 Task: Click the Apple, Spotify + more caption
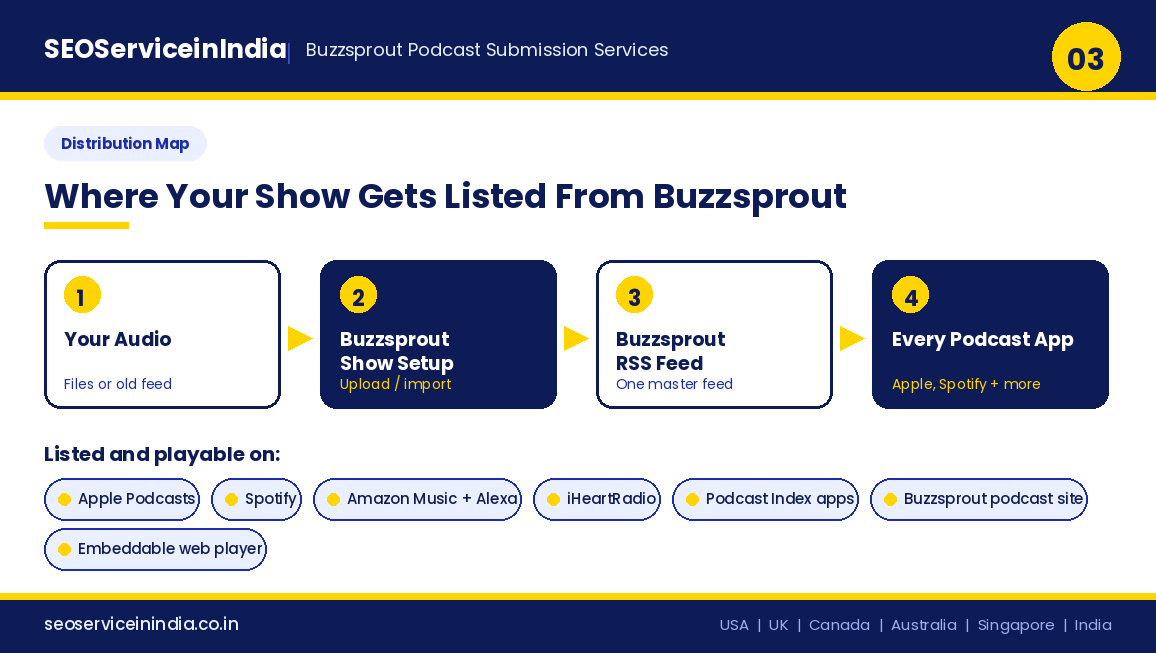[x=966, y=384]
